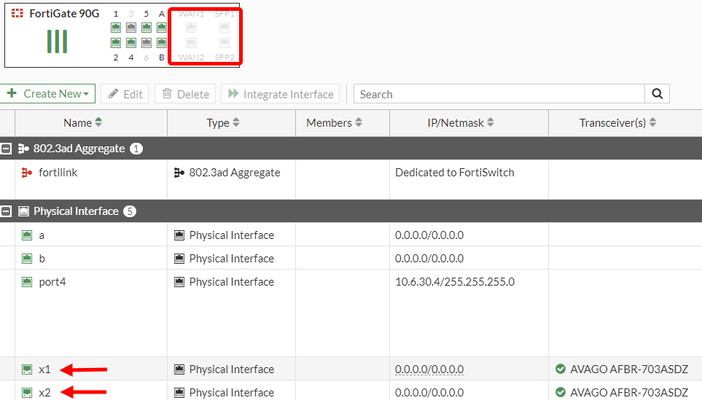Click the Delete button

click(x=185, y=94)
